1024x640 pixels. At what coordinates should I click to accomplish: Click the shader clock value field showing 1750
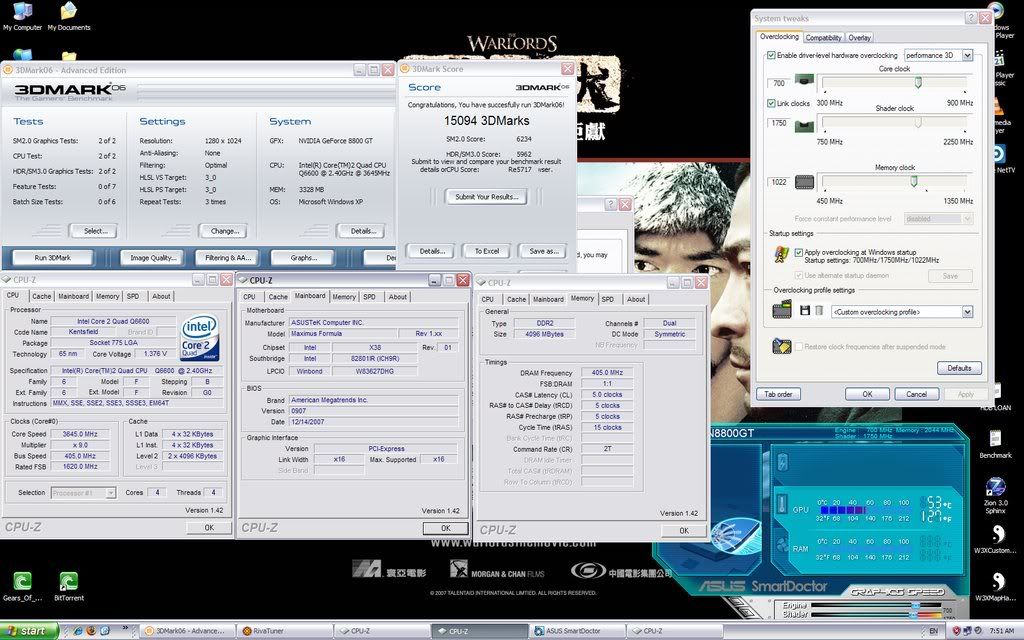pyautogui.click(x=778, y=123)
